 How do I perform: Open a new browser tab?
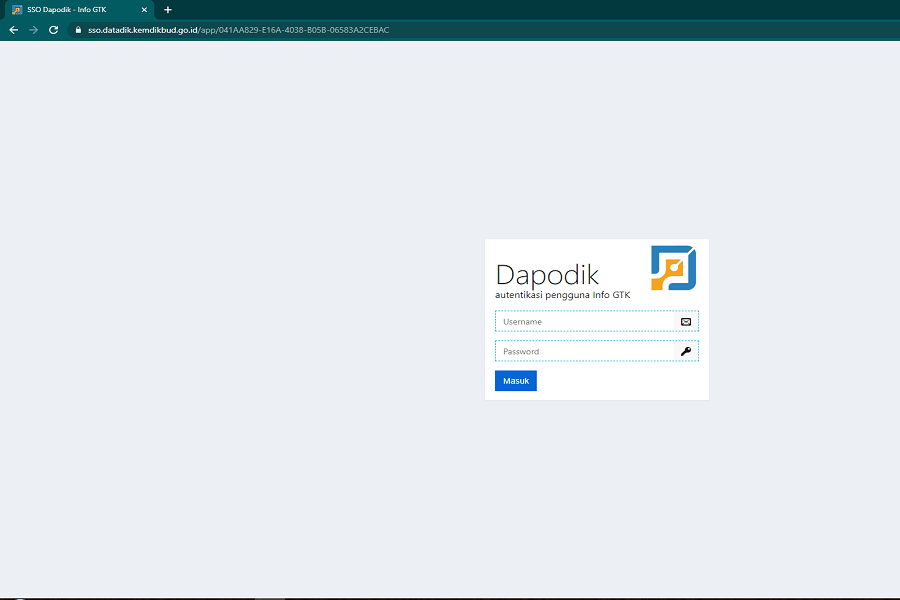168,10
